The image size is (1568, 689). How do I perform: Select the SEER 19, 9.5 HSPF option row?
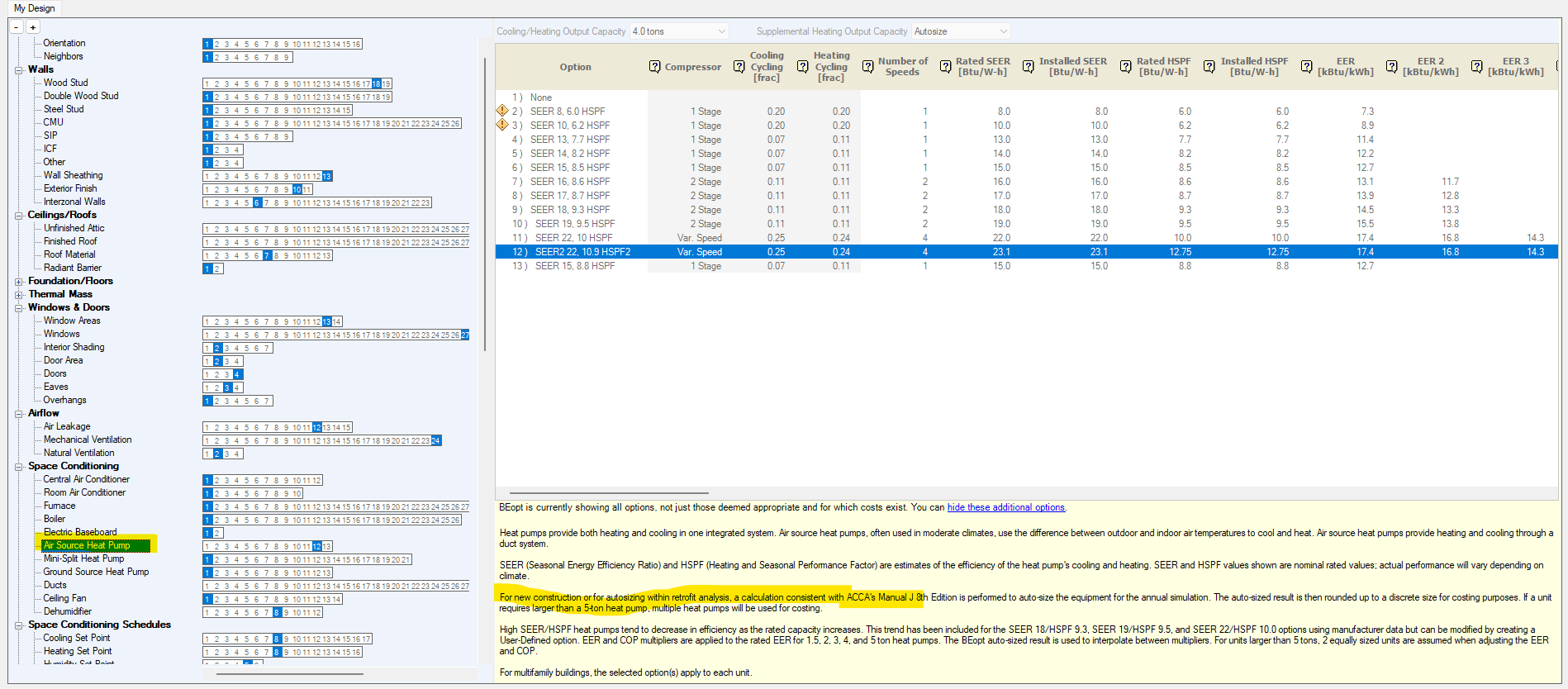575,224
